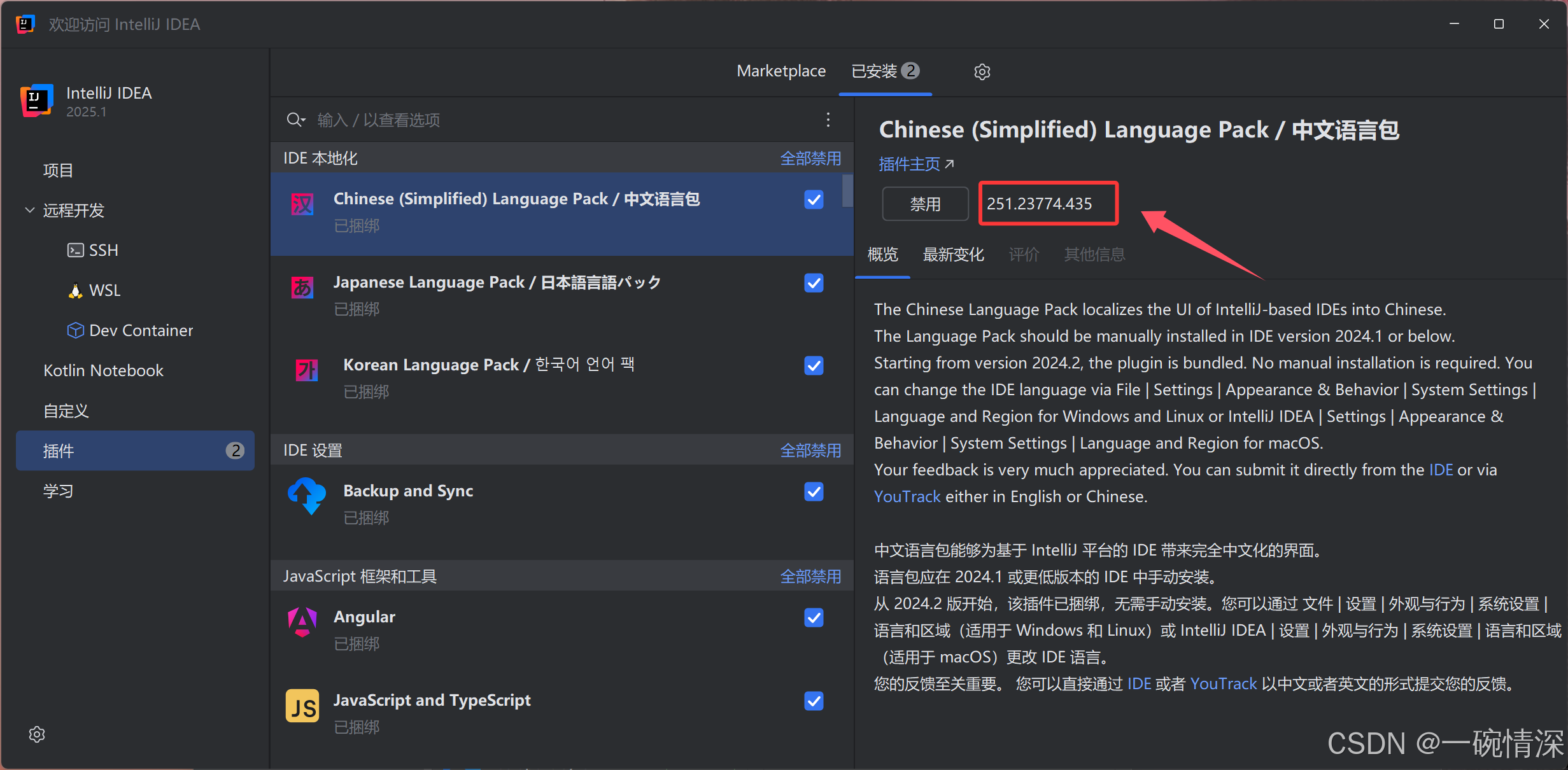Open the YouTrack link in English description
Image resolution: width=1568 pixels, height=770 pixels.
click(x=907, y=496)
